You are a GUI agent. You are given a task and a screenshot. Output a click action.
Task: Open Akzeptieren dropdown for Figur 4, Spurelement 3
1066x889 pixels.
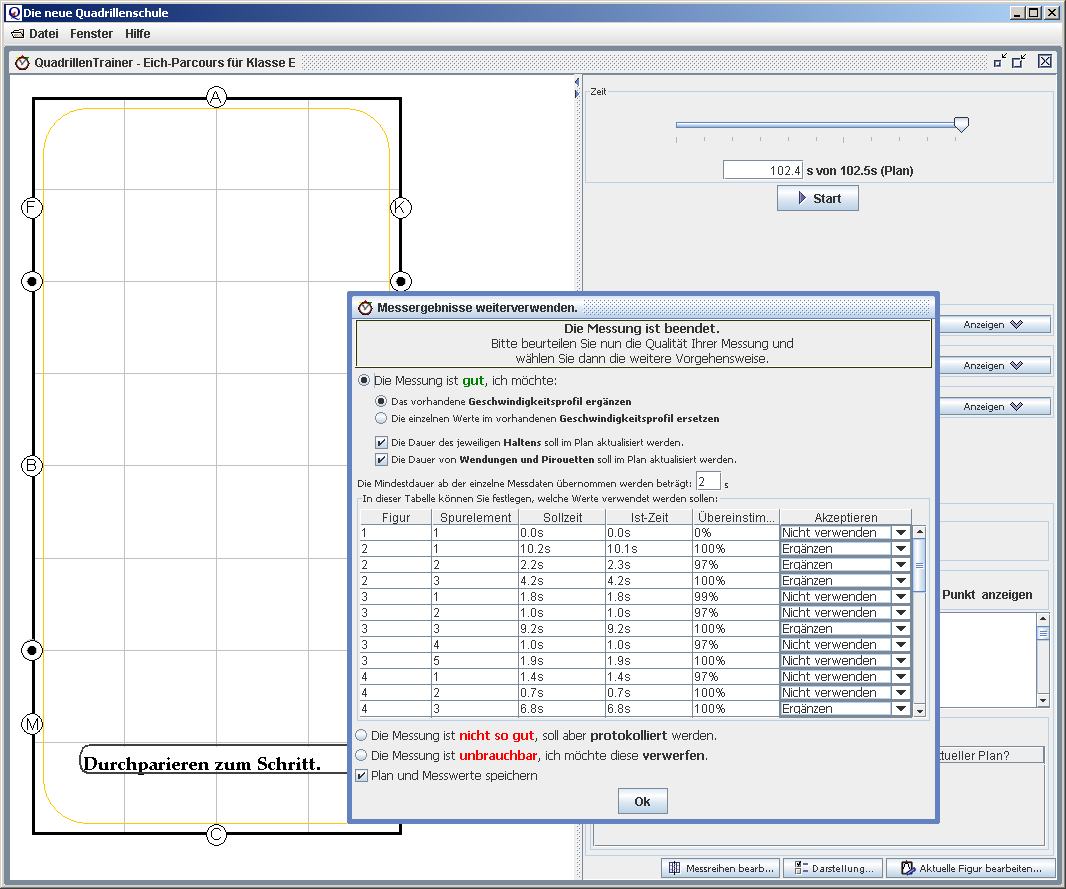(901, 708)
